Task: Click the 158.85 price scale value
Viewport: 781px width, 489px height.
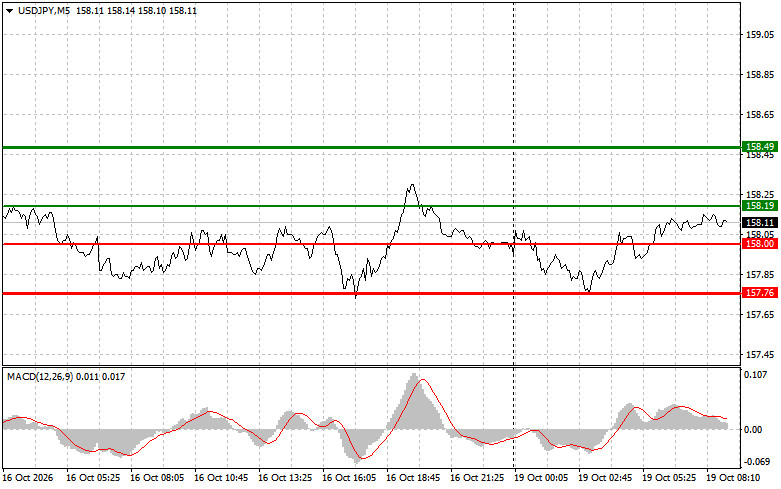Action: pyautogui.click(x=760, y=75)
